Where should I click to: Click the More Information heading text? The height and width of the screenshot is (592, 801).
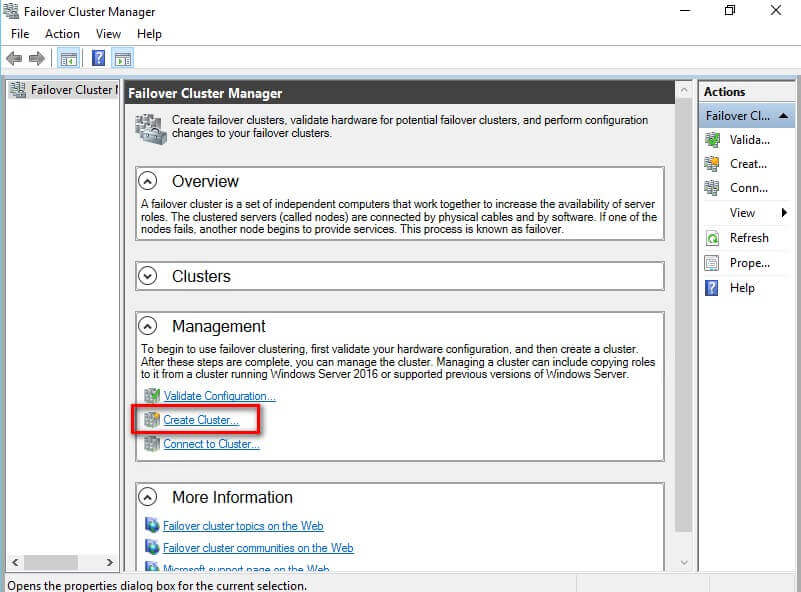[232, 497]
